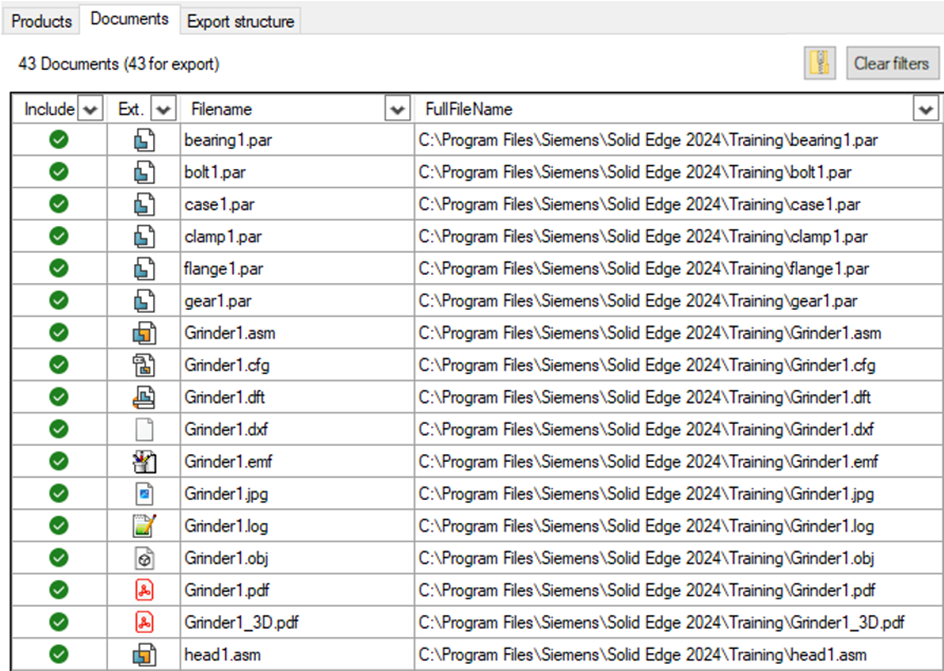Click the part icon for flange1.par
The image size is (944, 671).
click(x=144, y=269)
